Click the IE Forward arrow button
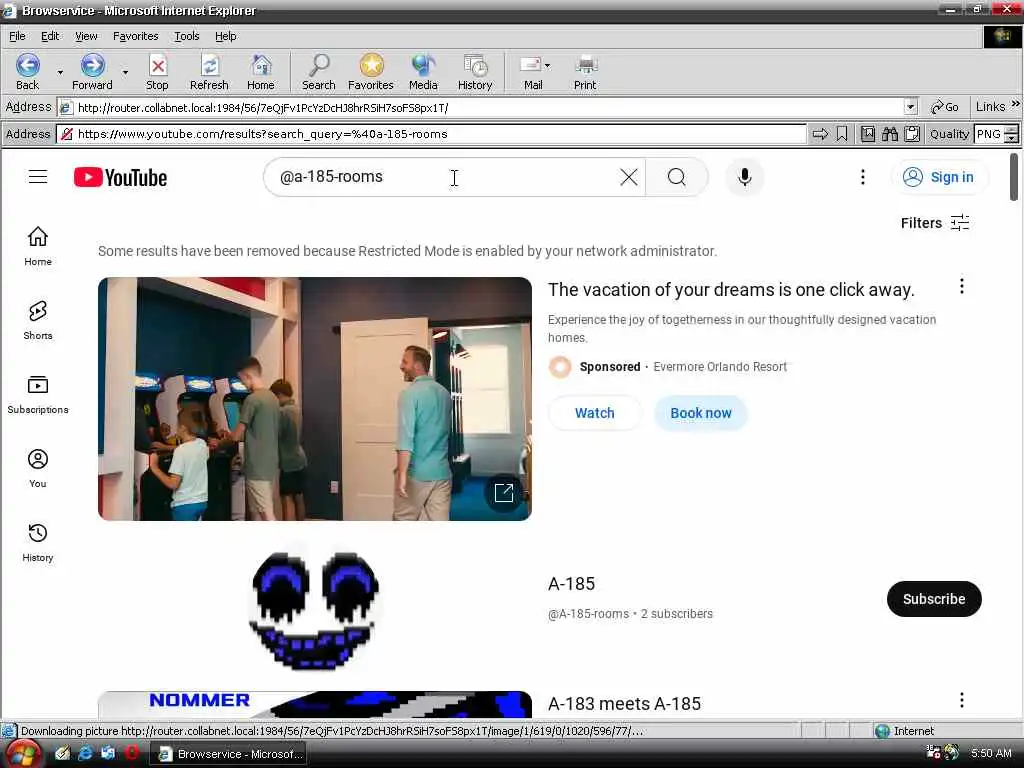 [92, 72]
